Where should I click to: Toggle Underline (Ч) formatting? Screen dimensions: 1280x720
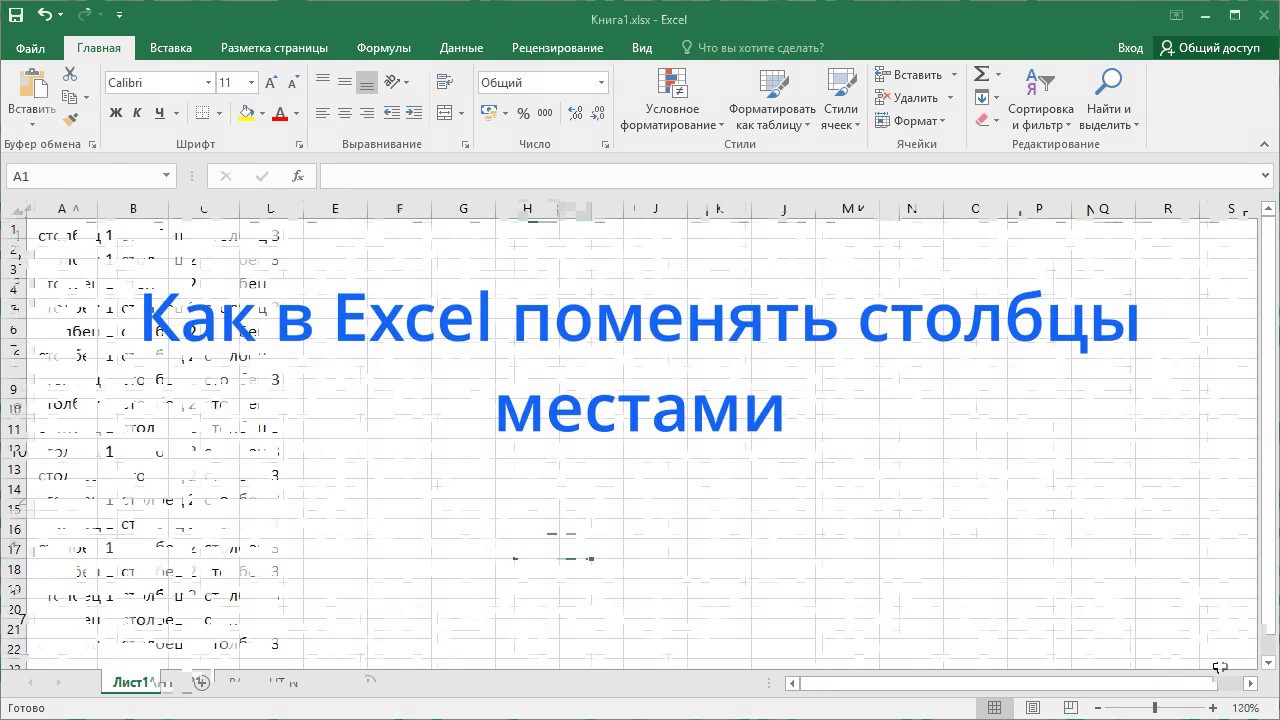[159, 113]
